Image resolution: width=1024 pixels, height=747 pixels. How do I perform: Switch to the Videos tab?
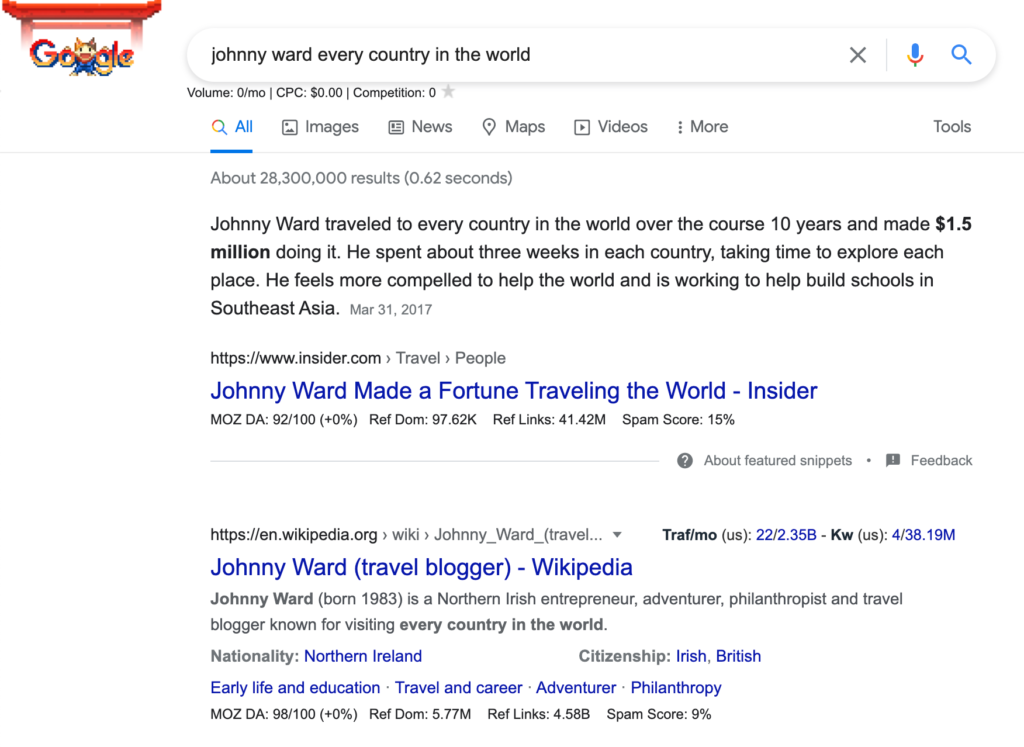click(x=611, y=127)
